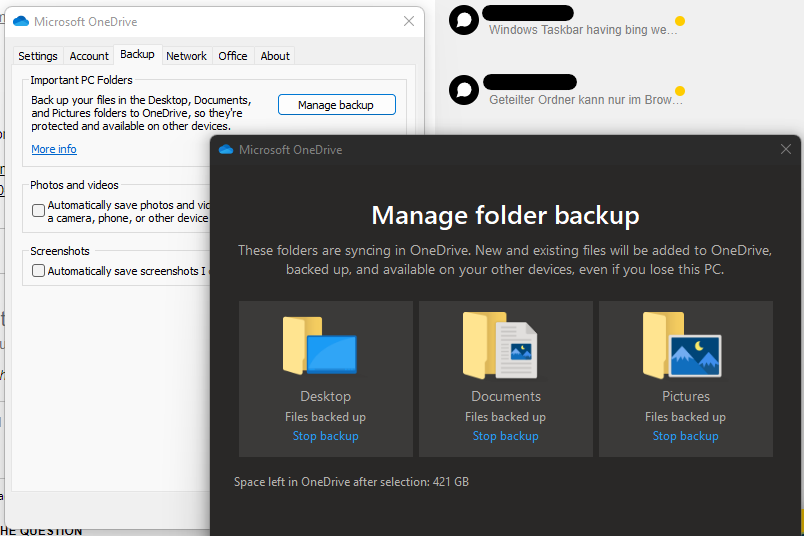Click OneDrive cloud icon in settings window title

(x=21, y=22)
